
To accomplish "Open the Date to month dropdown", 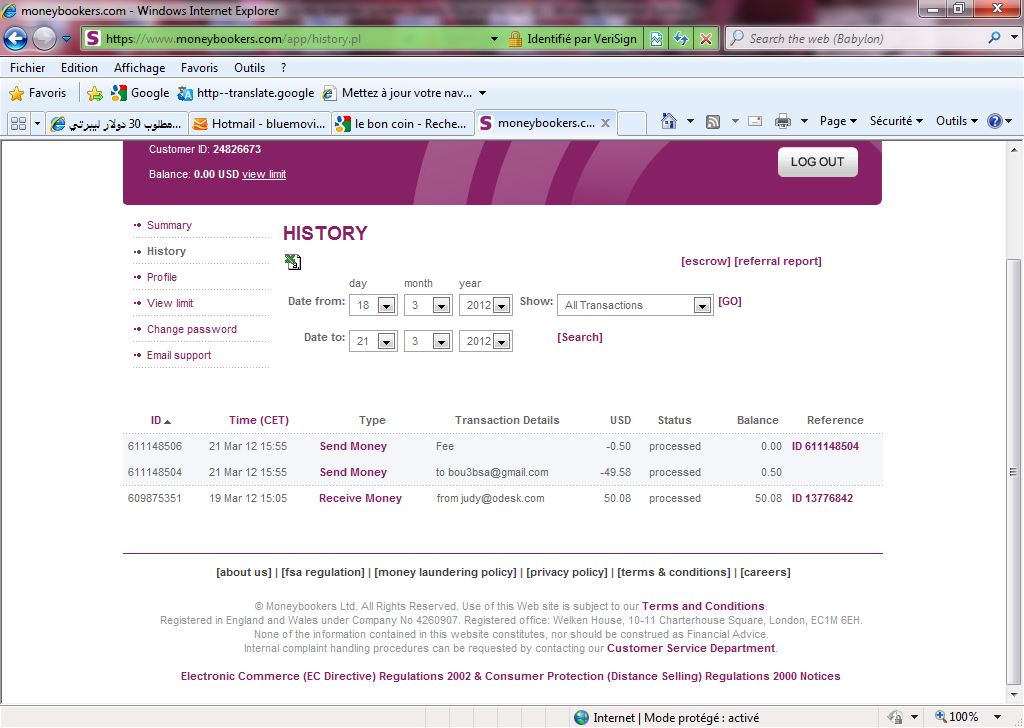I will (441, 341).
